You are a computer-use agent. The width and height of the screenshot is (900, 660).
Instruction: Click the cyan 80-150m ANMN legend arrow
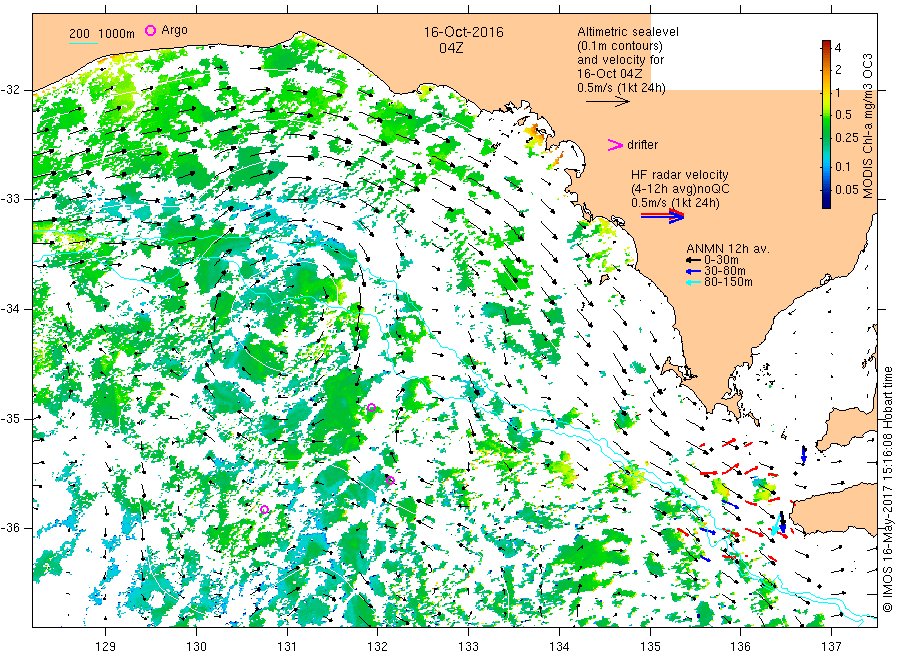pos(693,282)
